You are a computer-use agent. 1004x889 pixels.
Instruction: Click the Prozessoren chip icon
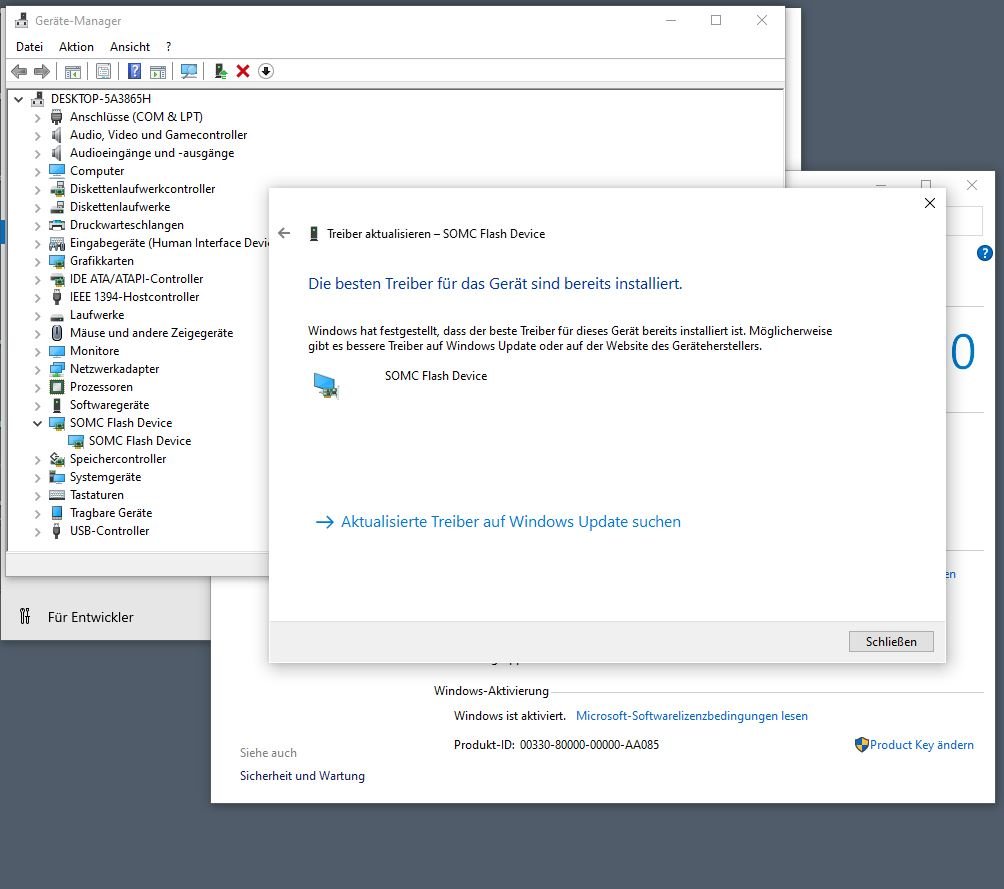tap(57, 387)
